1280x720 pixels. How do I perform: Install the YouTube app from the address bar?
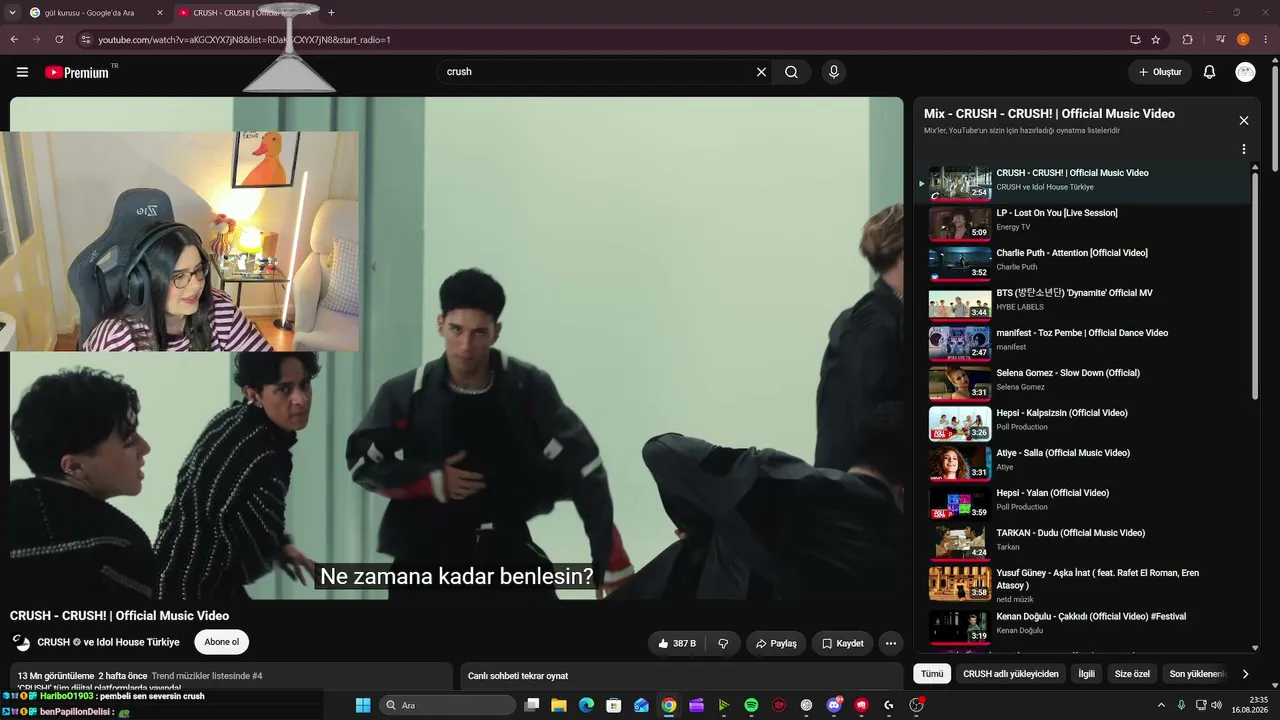(x=1135, y=40)
